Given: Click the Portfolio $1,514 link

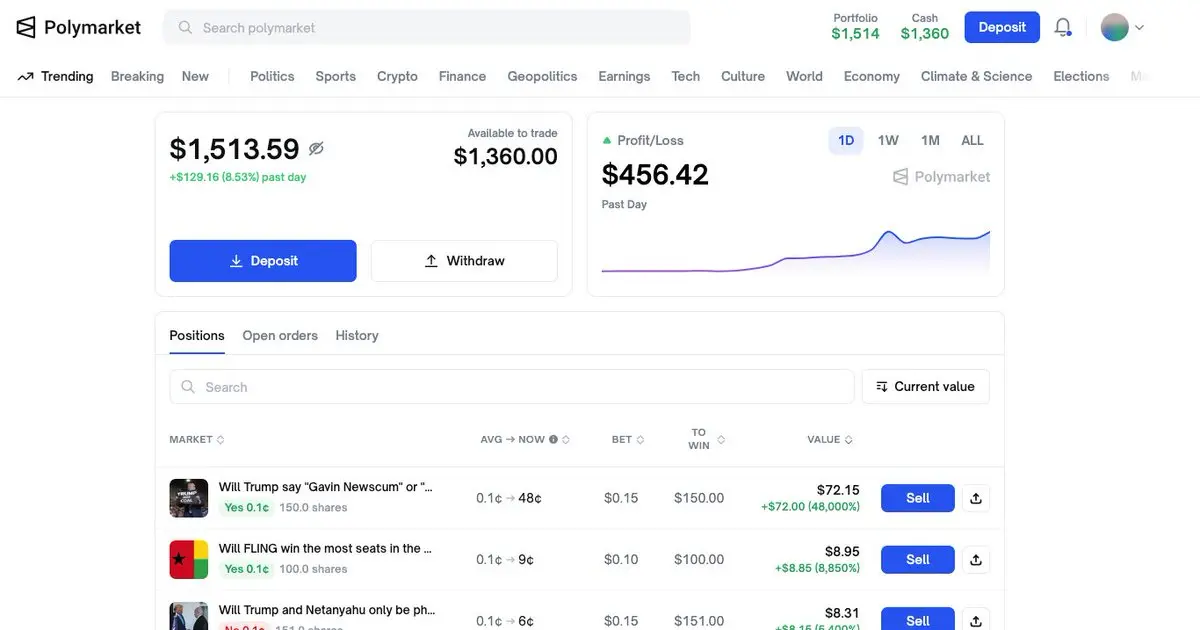Looking at the screenshot, I should coord(856,27).
